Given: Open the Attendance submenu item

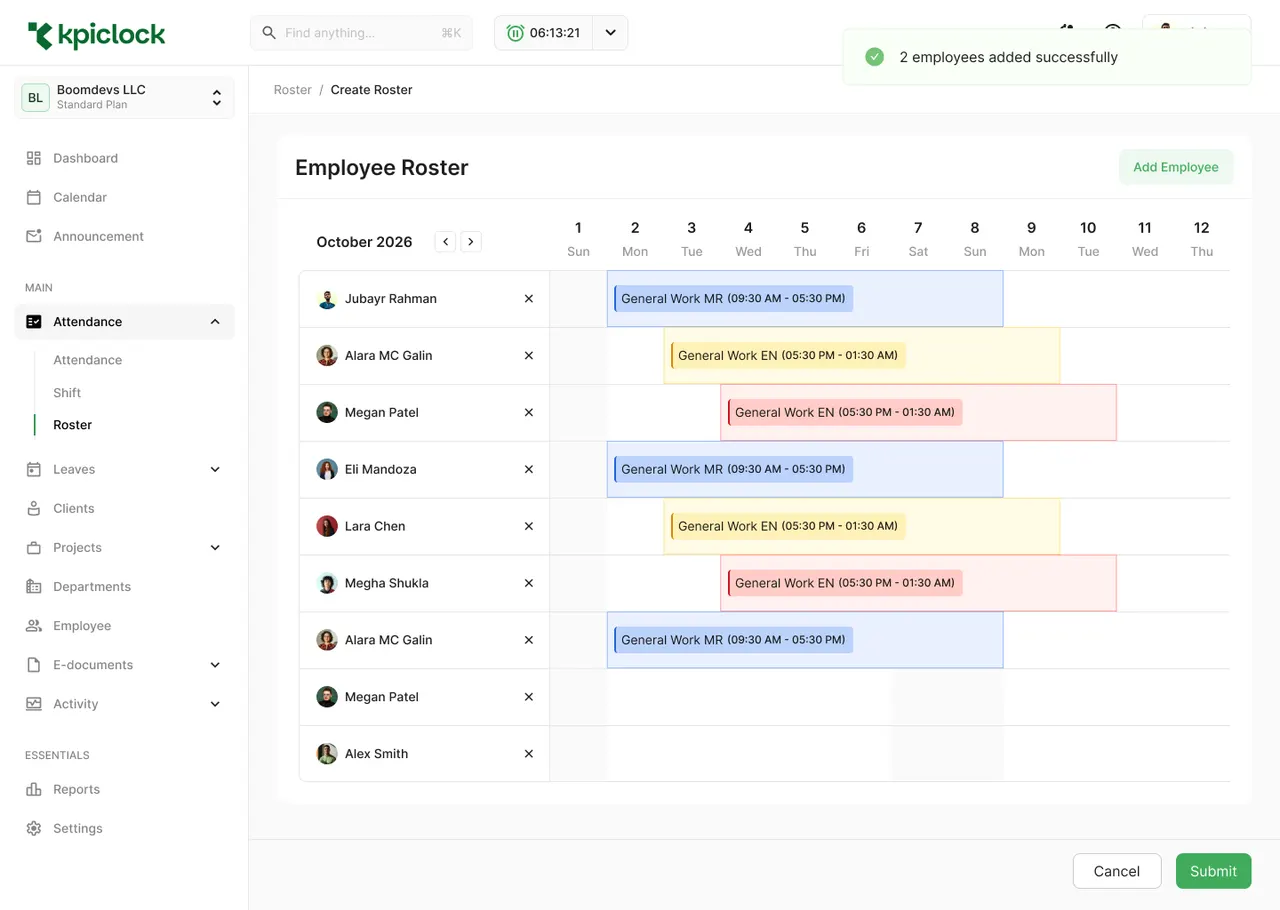Looking at the screenshot, I should (87, 360).
